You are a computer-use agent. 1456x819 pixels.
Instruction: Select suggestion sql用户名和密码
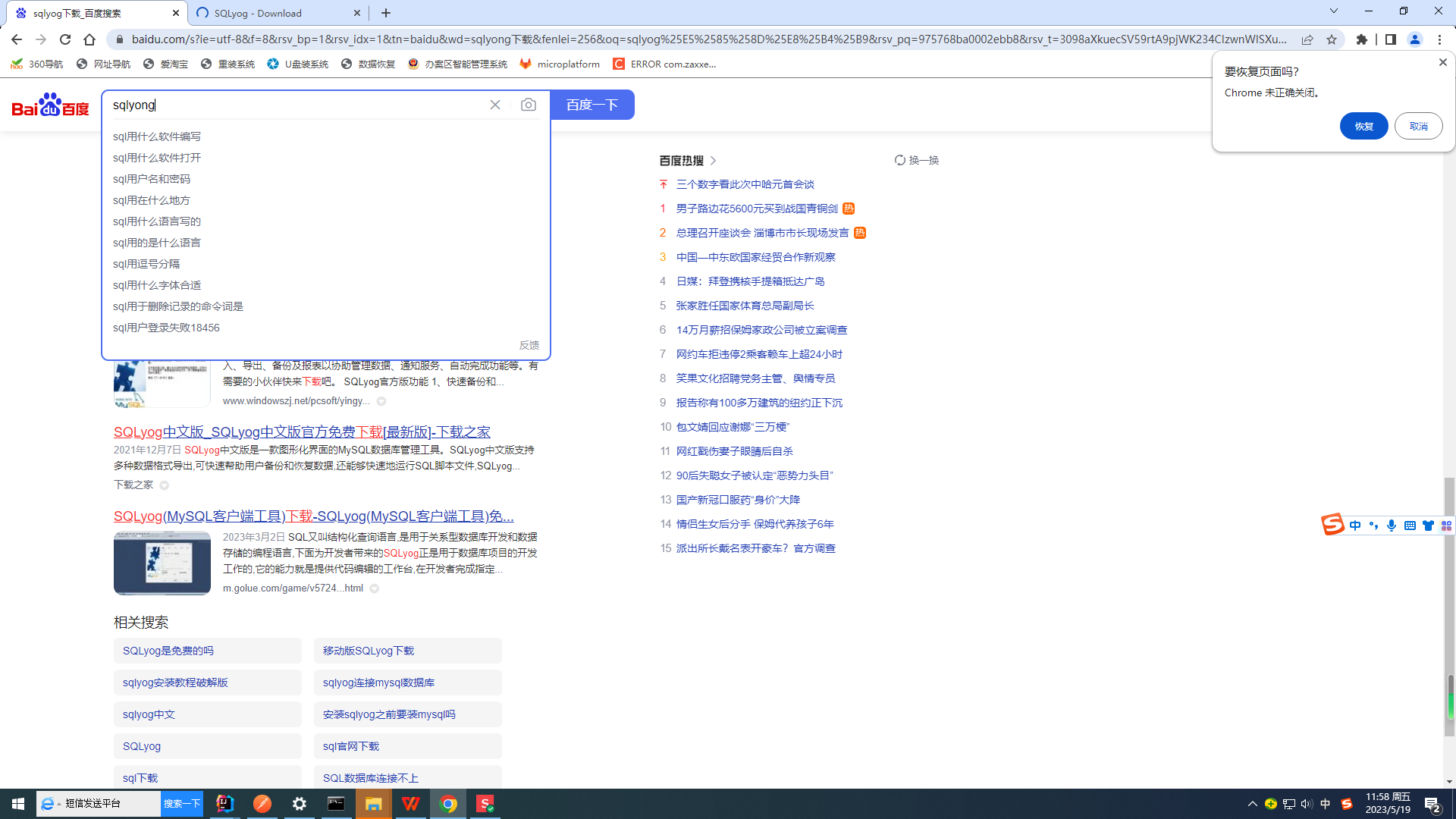tap(152, 179)
